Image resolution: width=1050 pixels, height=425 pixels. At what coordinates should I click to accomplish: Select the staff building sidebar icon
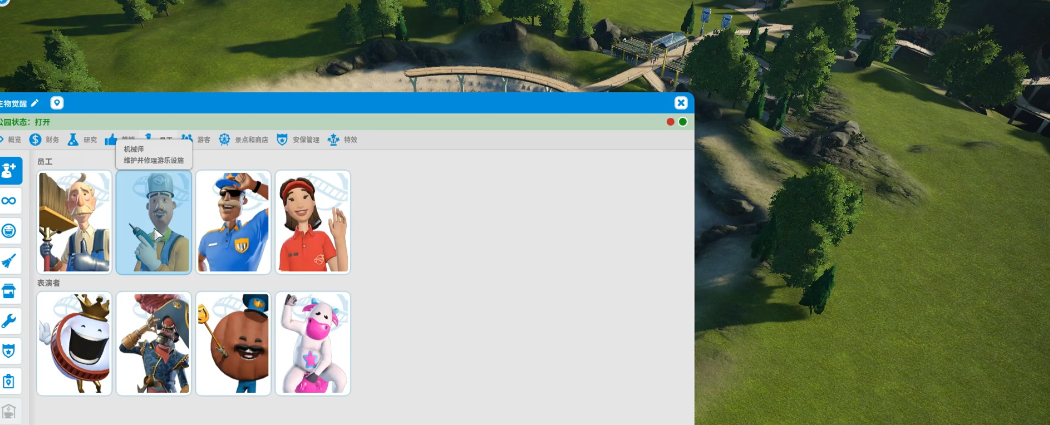click(x=9, y=411)
